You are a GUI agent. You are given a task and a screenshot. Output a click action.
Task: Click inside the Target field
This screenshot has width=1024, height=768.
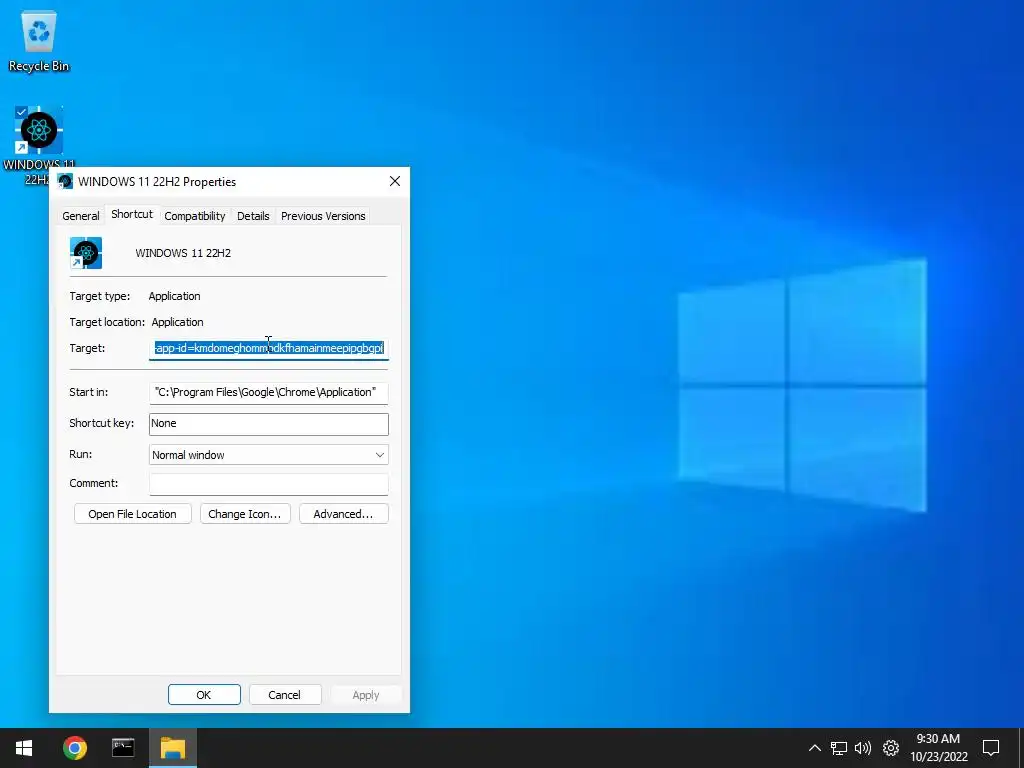pos(268,348)
